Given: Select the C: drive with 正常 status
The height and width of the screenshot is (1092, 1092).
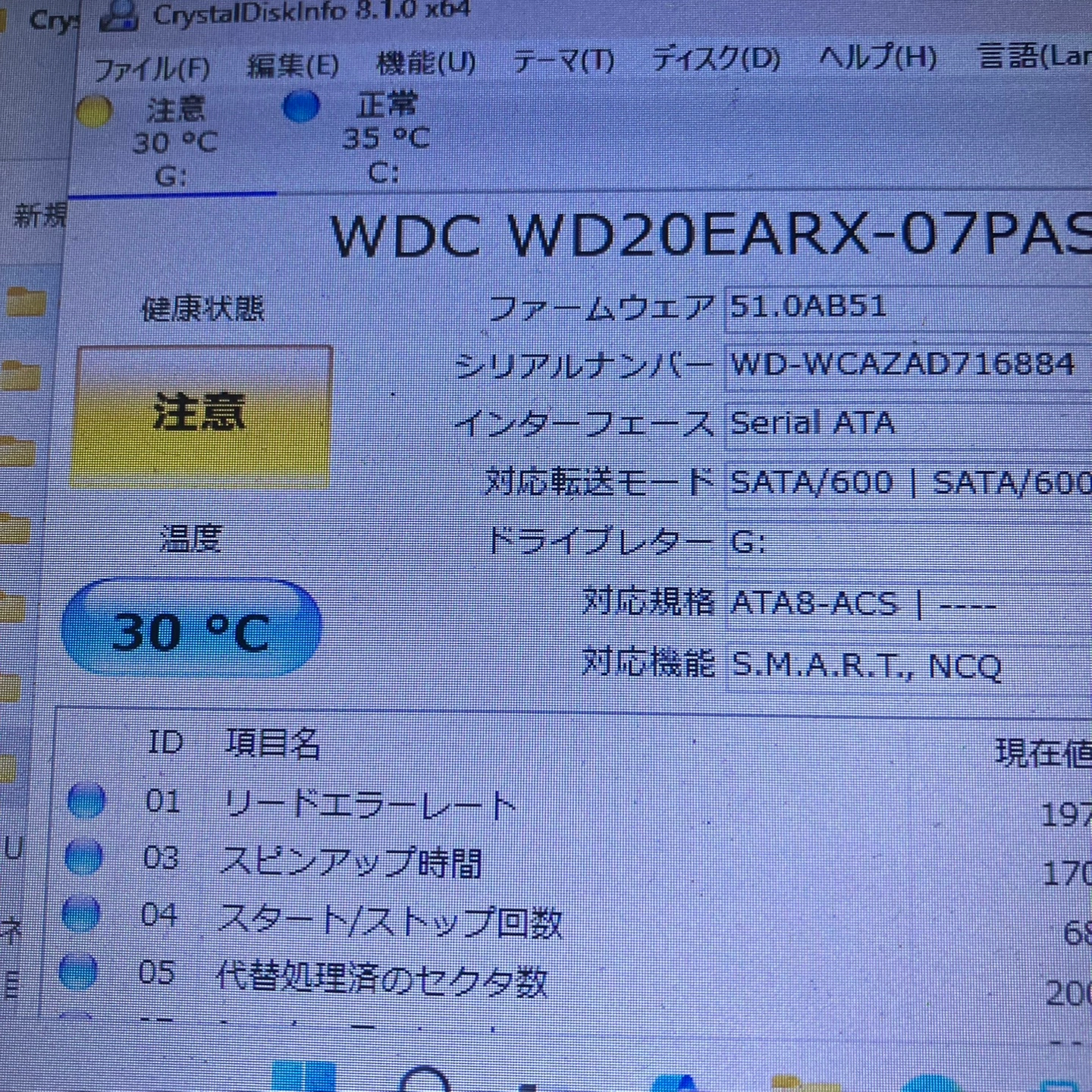Looking at the screenshot, I should [385, 139].
